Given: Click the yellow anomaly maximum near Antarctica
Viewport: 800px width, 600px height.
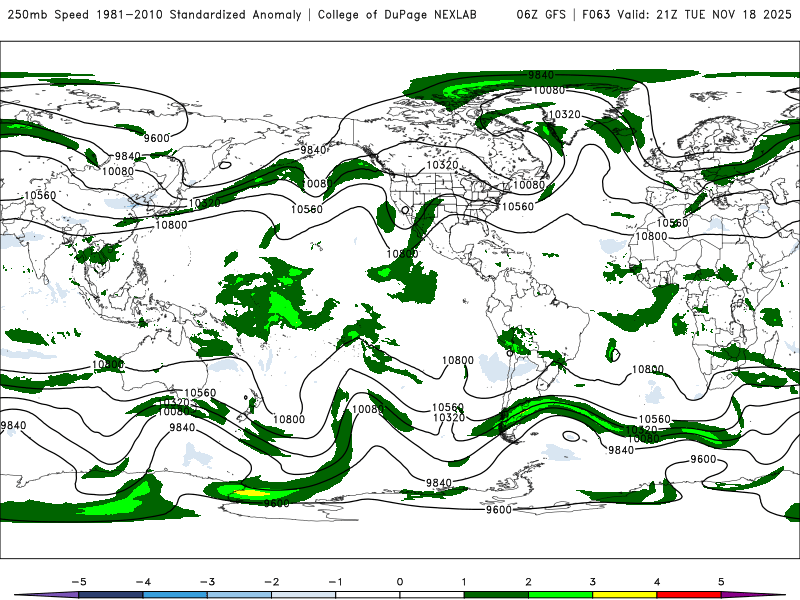Looking at the screenshot, I should tap(252, 493).
